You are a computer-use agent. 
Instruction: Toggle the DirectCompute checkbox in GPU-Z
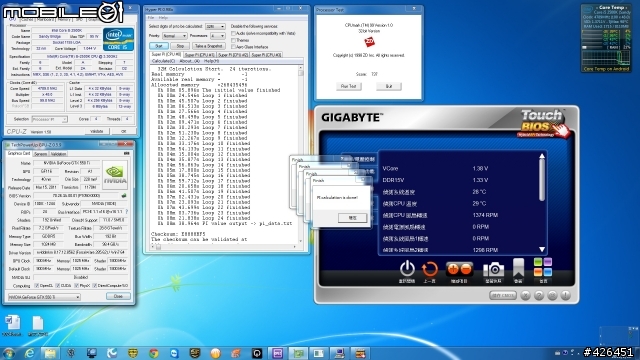coord(95,286)
